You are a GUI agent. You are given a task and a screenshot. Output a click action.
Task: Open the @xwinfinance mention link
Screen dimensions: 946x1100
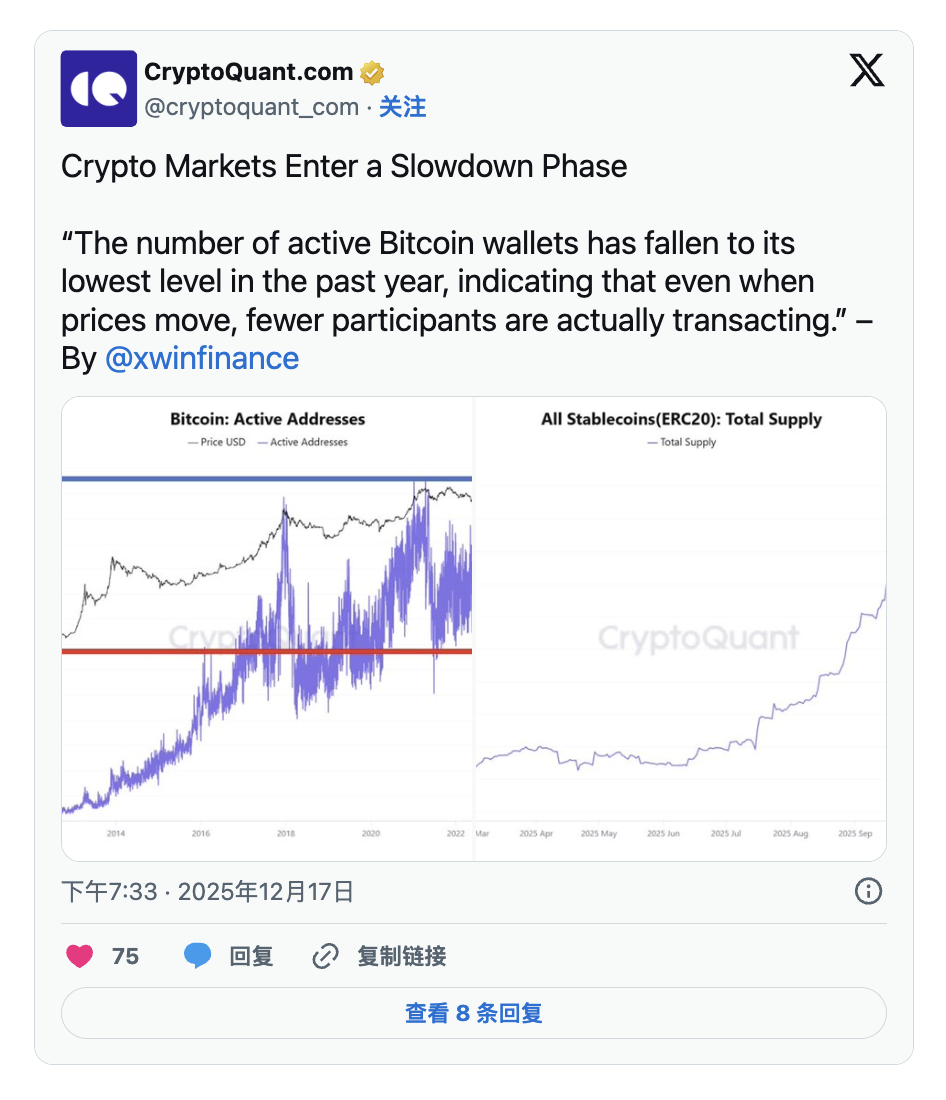(201, 358)
